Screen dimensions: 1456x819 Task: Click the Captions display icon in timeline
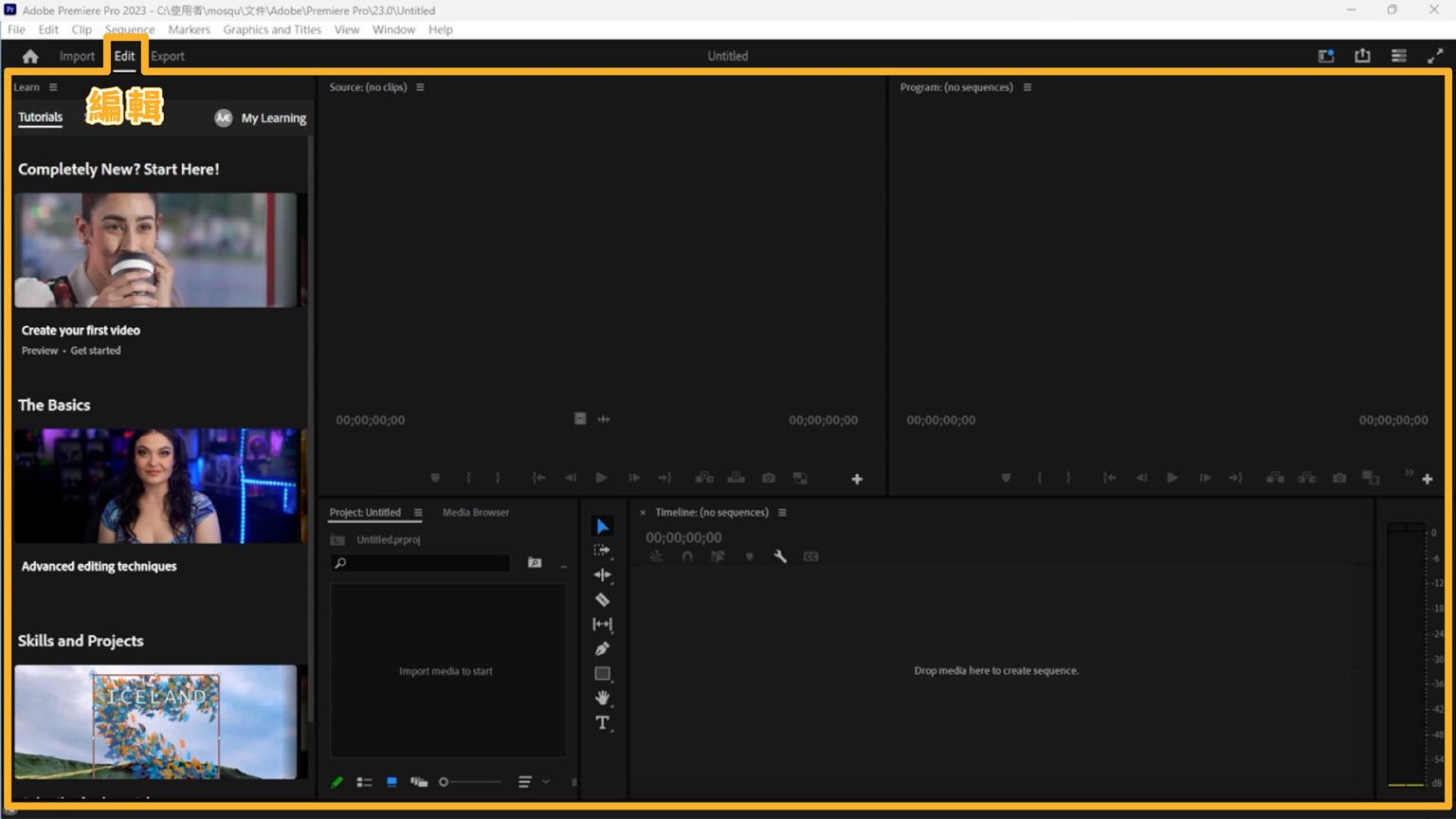point(810,556)
